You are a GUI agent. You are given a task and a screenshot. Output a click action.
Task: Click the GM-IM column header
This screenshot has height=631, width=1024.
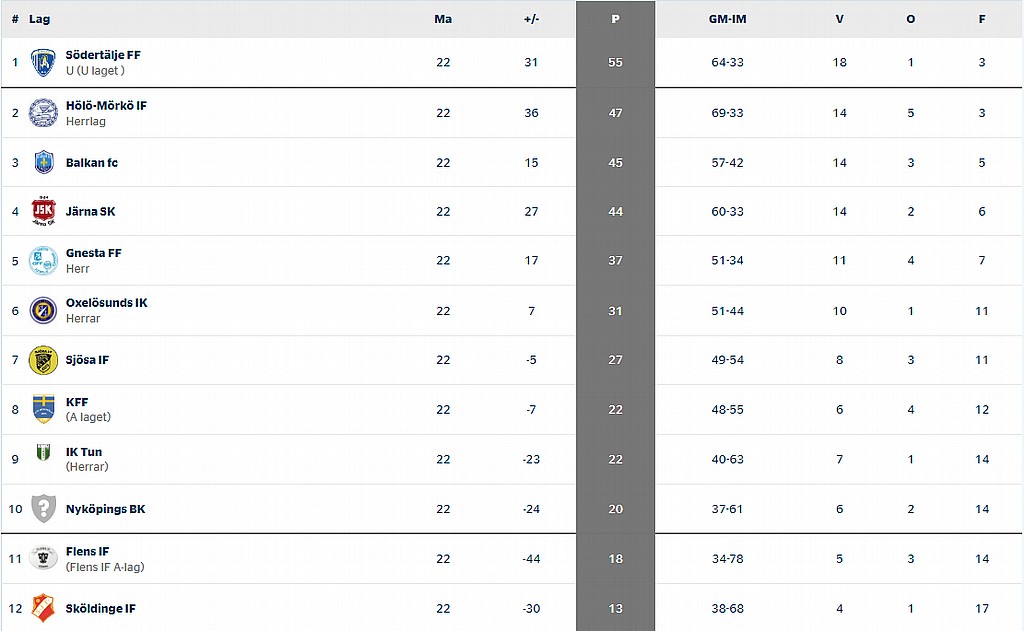[x=728, y=19]
